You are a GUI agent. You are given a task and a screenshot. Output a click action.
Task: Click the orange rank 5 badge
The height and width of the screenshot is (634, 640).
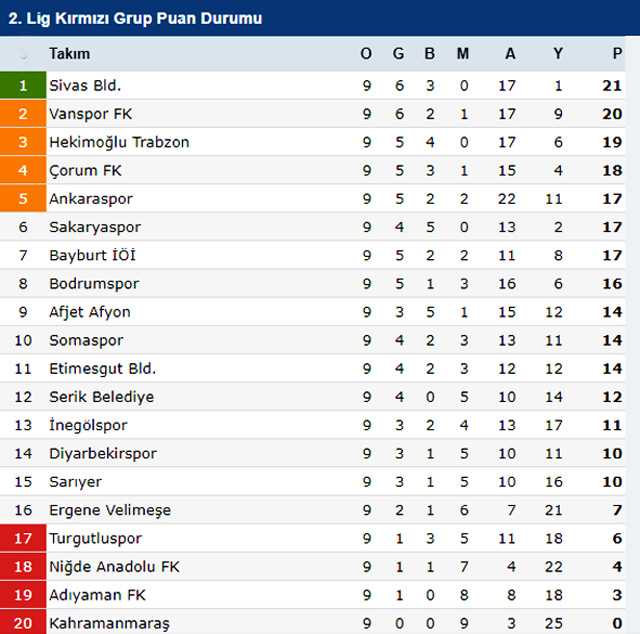click(x=23, y=199)
